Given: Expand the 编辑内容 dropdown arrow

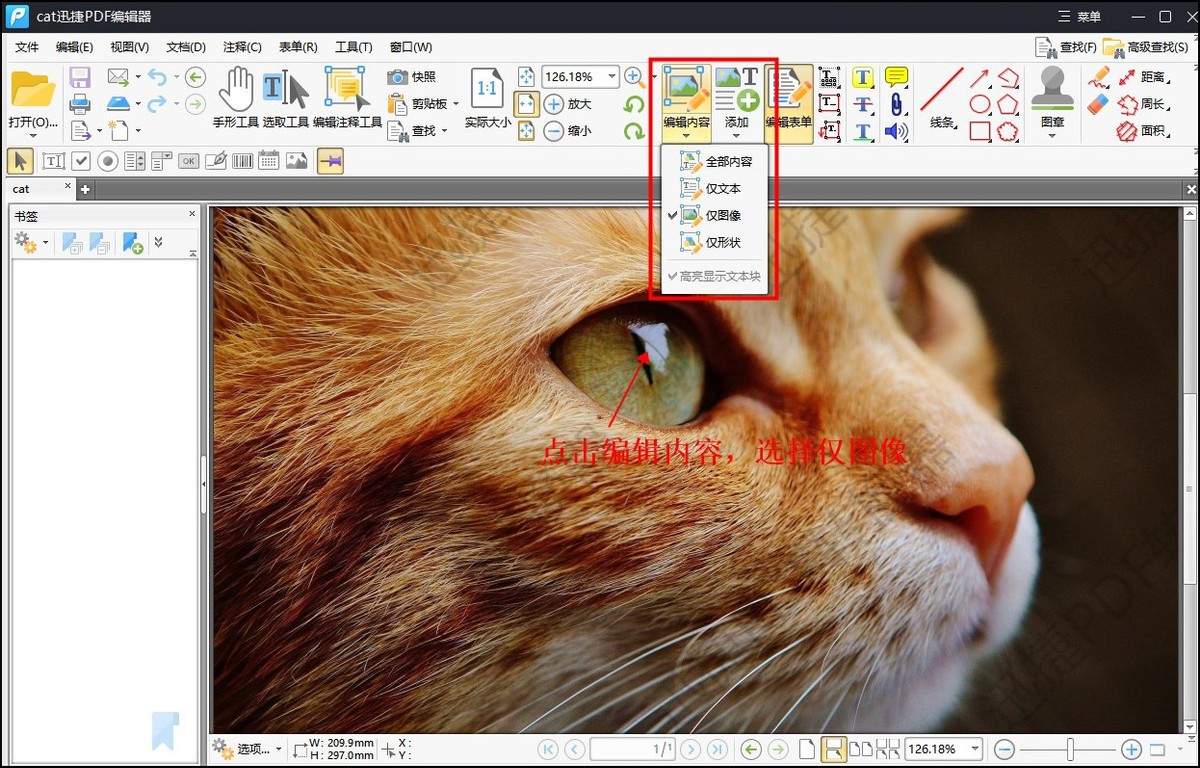Looking at the screenshot, I should pos(686,136).
